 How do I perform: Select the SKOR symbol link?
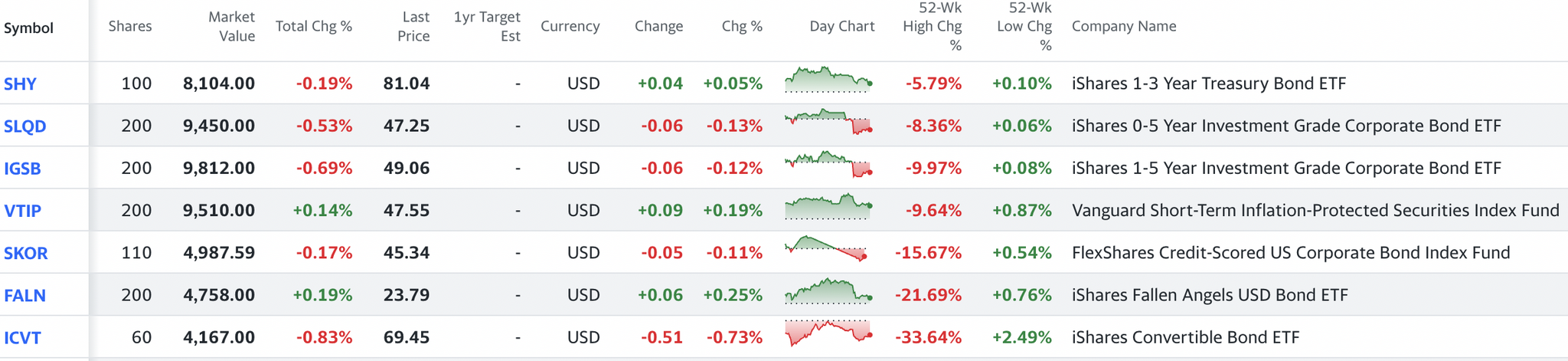tap(26, 253)
